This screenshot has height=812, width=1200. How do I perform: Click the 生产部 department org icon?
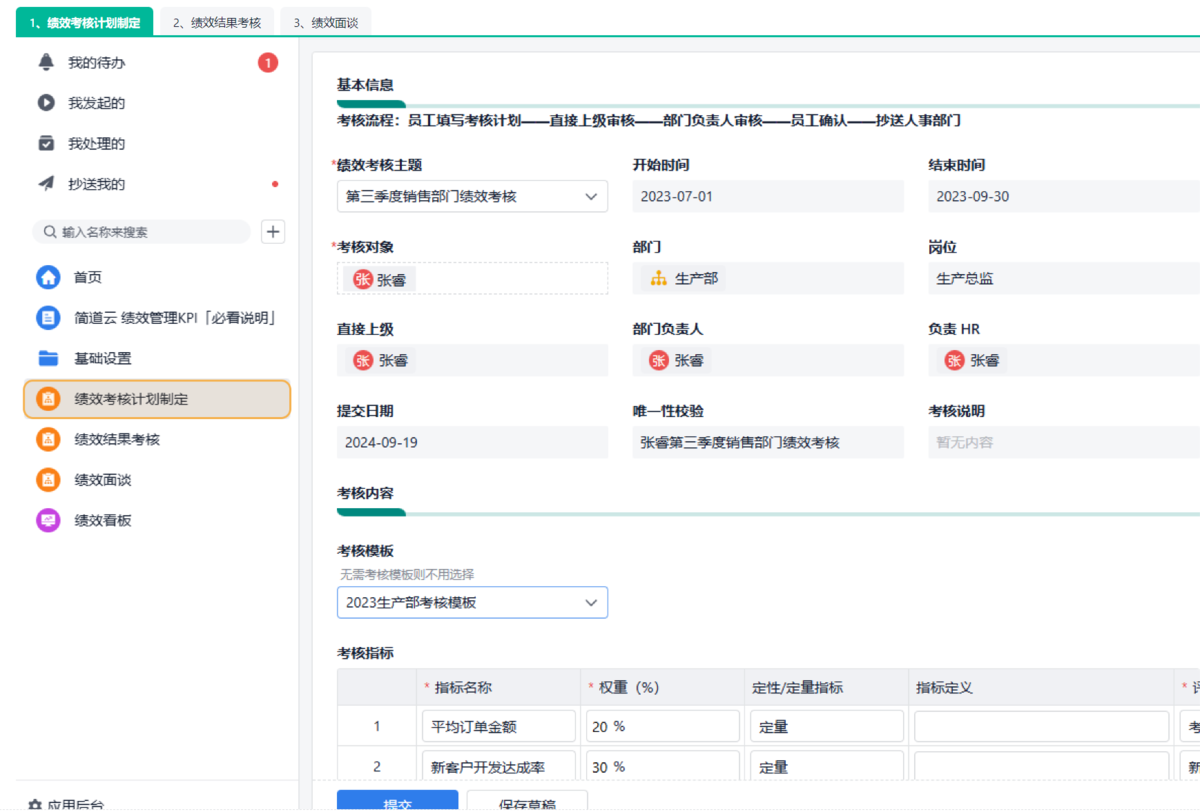click(658, 279)
